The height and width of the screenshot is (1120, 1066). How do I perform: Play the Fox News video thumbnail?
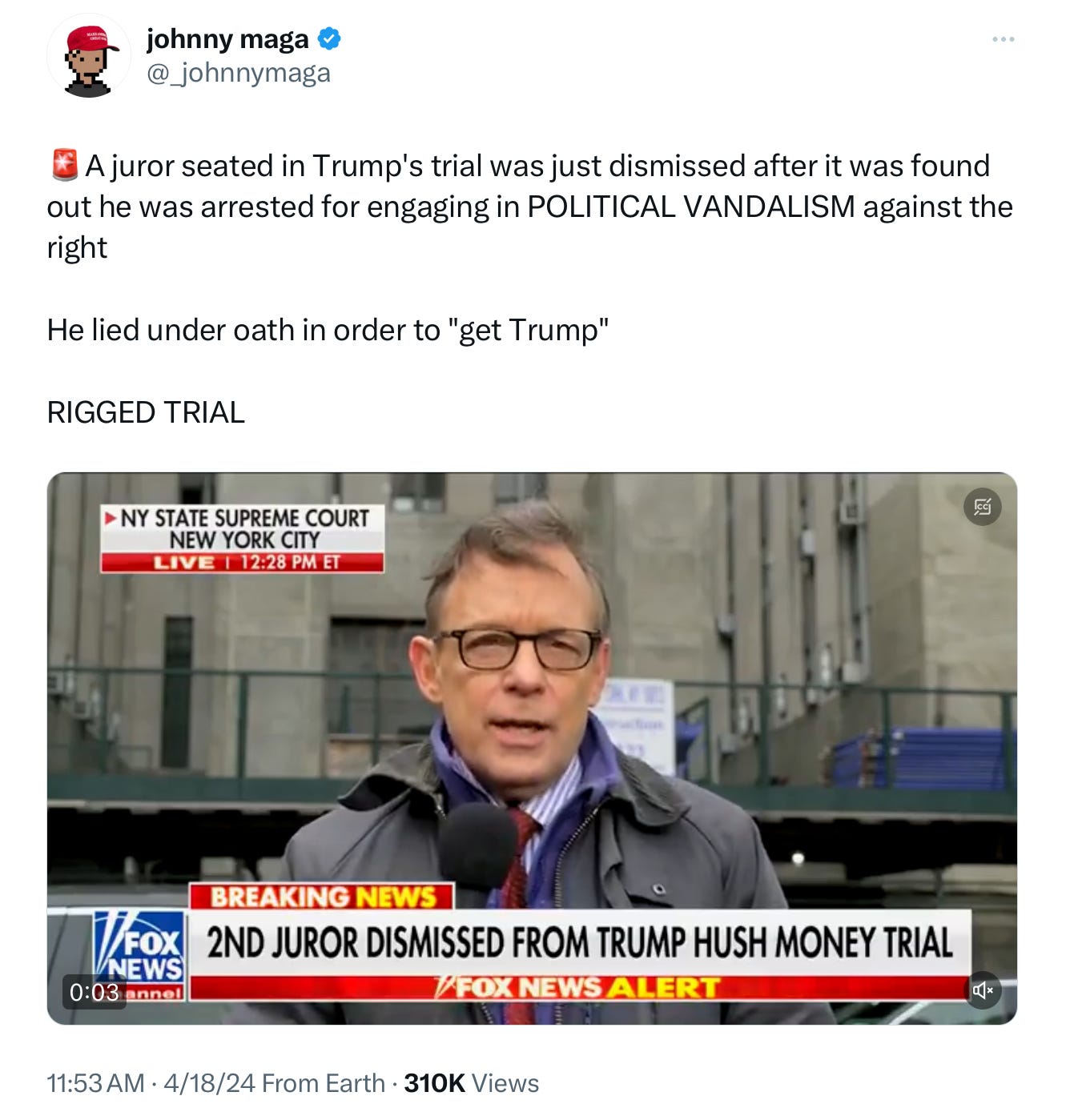(532, 749)
